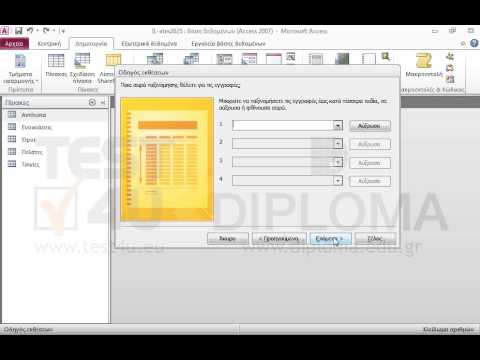
Task: Expand the fourth sort field dropdown
Action: (338, 181)
